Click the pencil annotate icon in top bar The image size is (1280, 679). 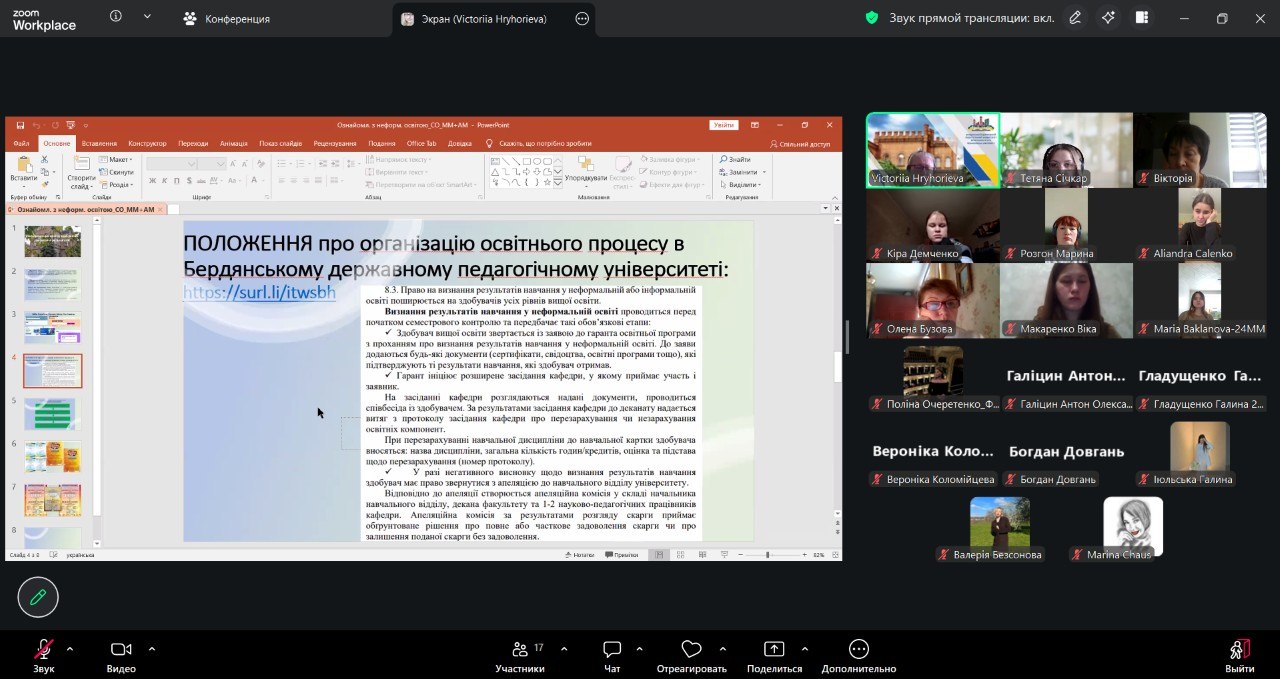coord(1075,18)
